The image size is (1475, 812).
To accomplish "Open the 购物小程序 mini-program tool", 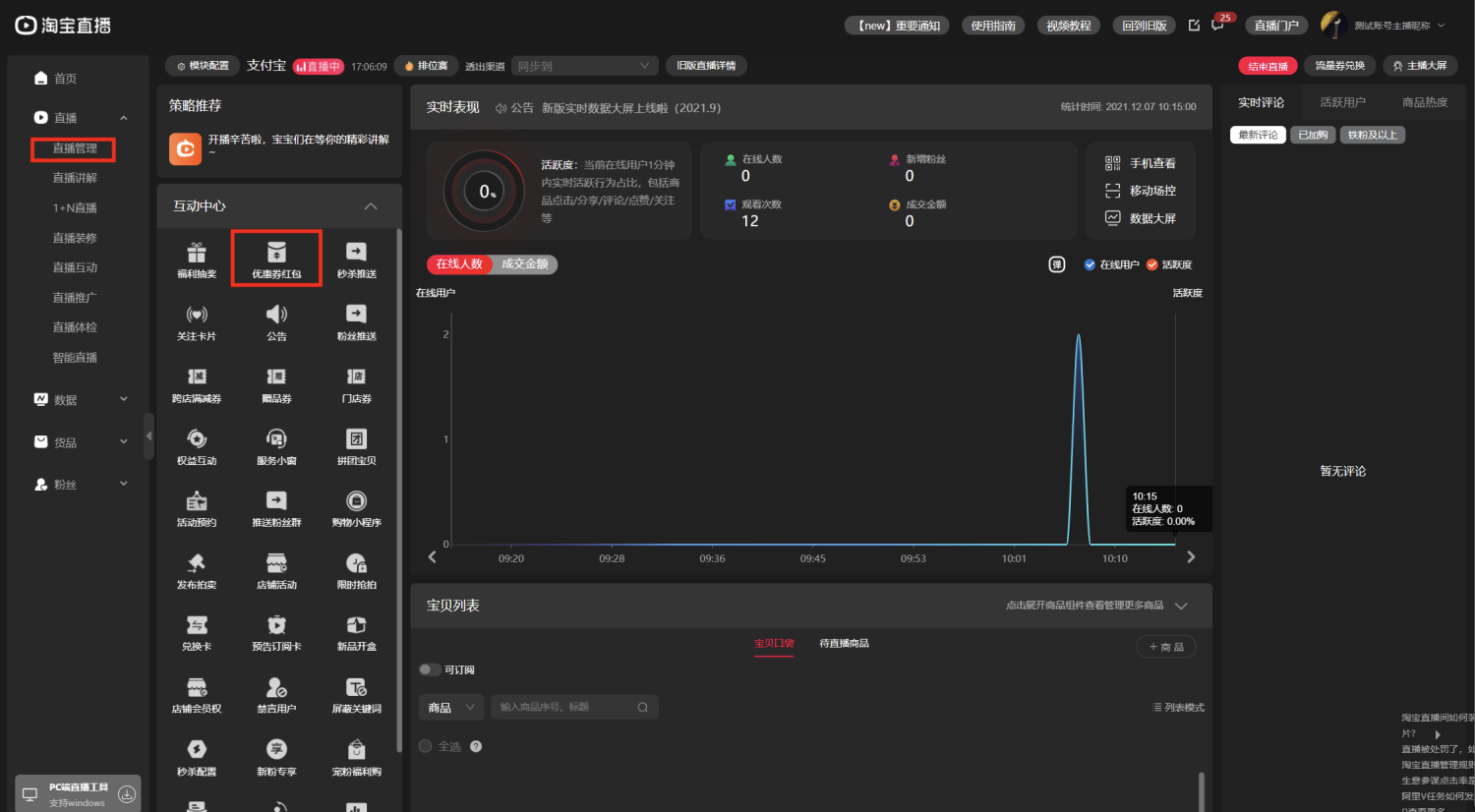I will [356, 509].
